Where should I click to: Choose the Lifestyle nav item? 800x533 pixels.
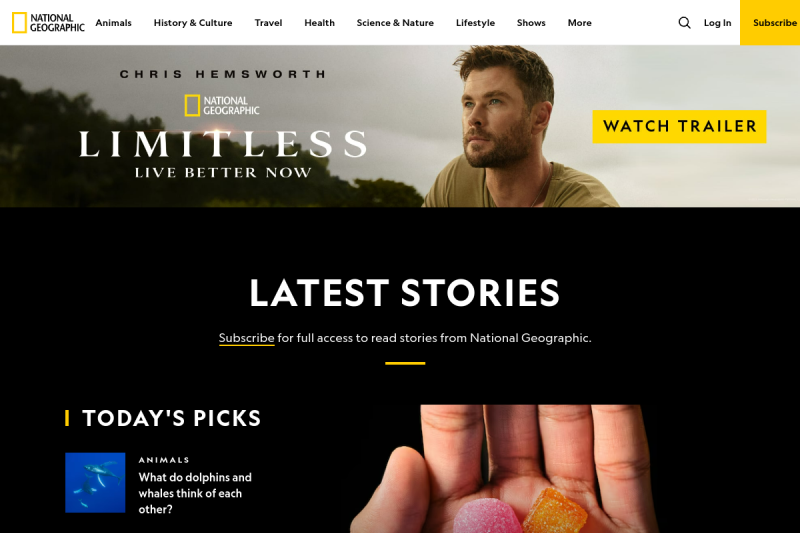[475, 23]
